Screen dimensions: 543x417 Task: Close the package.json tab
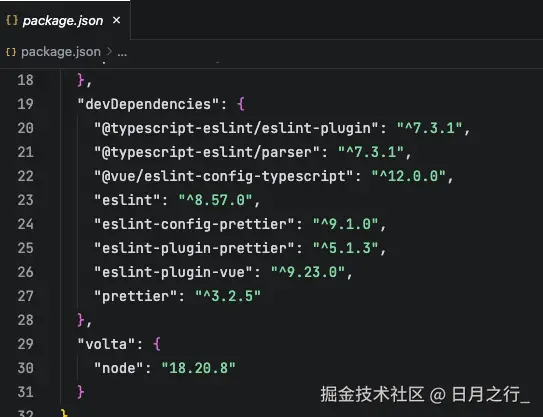[x=117, y=20]
